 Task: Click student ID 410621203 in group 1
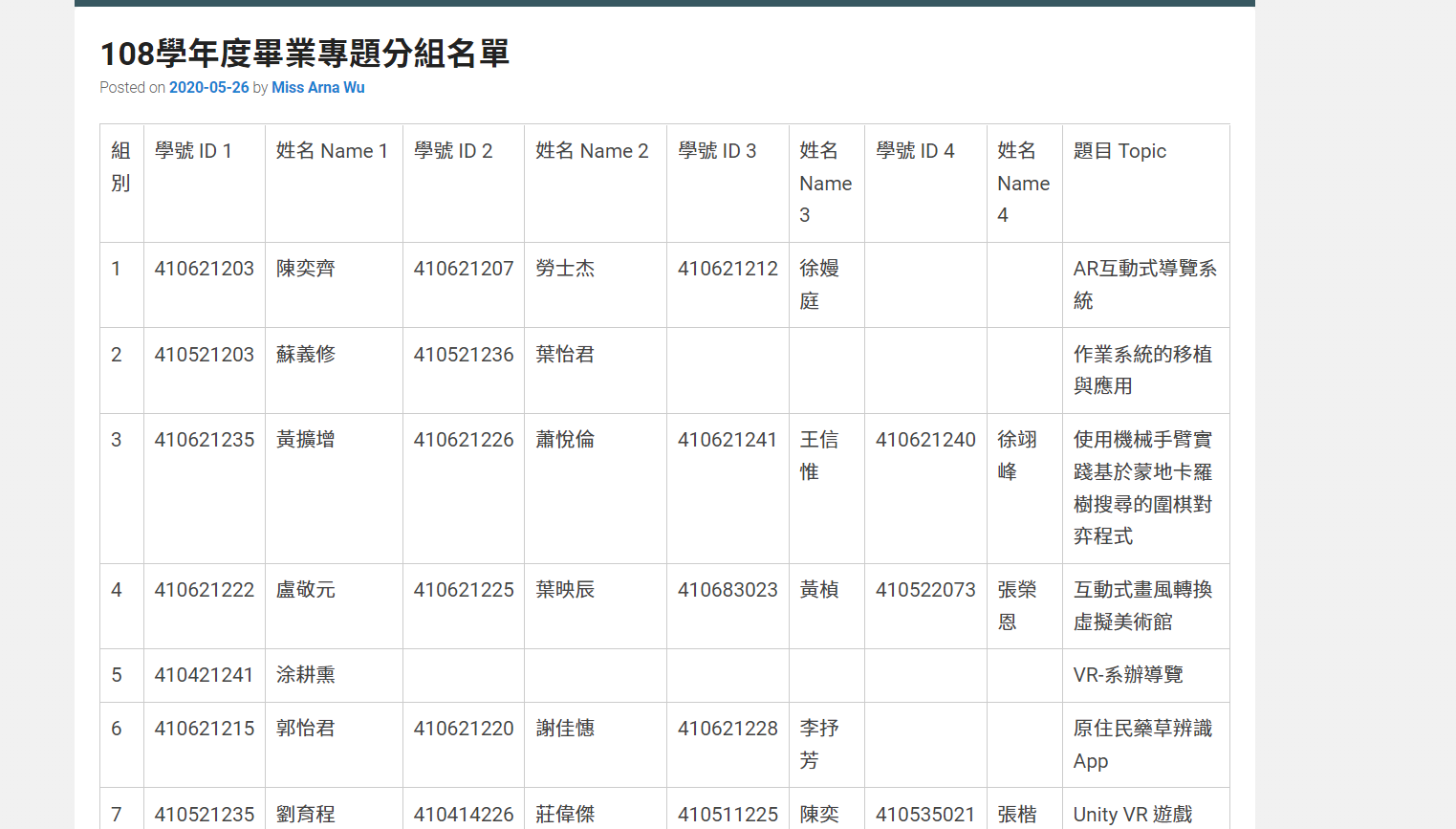[x=204, y=269]
